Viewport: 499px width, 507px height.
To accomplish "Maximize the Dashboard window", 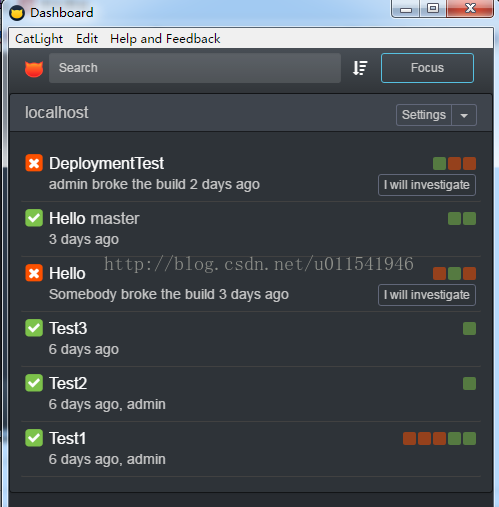I will click(433, 8).
